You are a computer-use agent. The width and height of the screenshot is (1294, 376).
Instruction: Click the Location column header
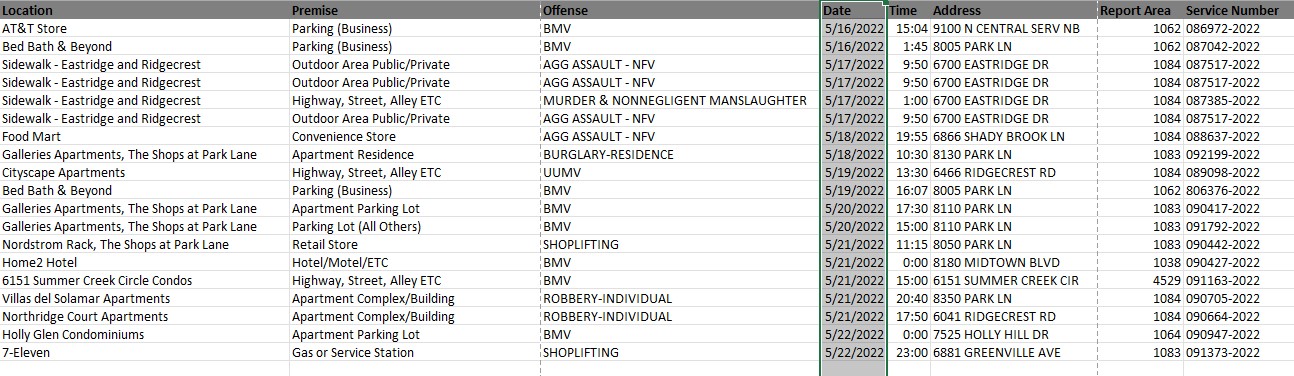(x=145, y=10)
